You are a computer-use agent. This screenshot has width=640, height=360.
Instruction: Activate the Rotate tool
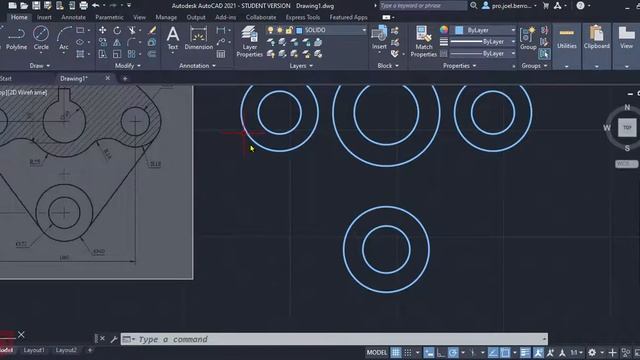(x=117, y=31)
